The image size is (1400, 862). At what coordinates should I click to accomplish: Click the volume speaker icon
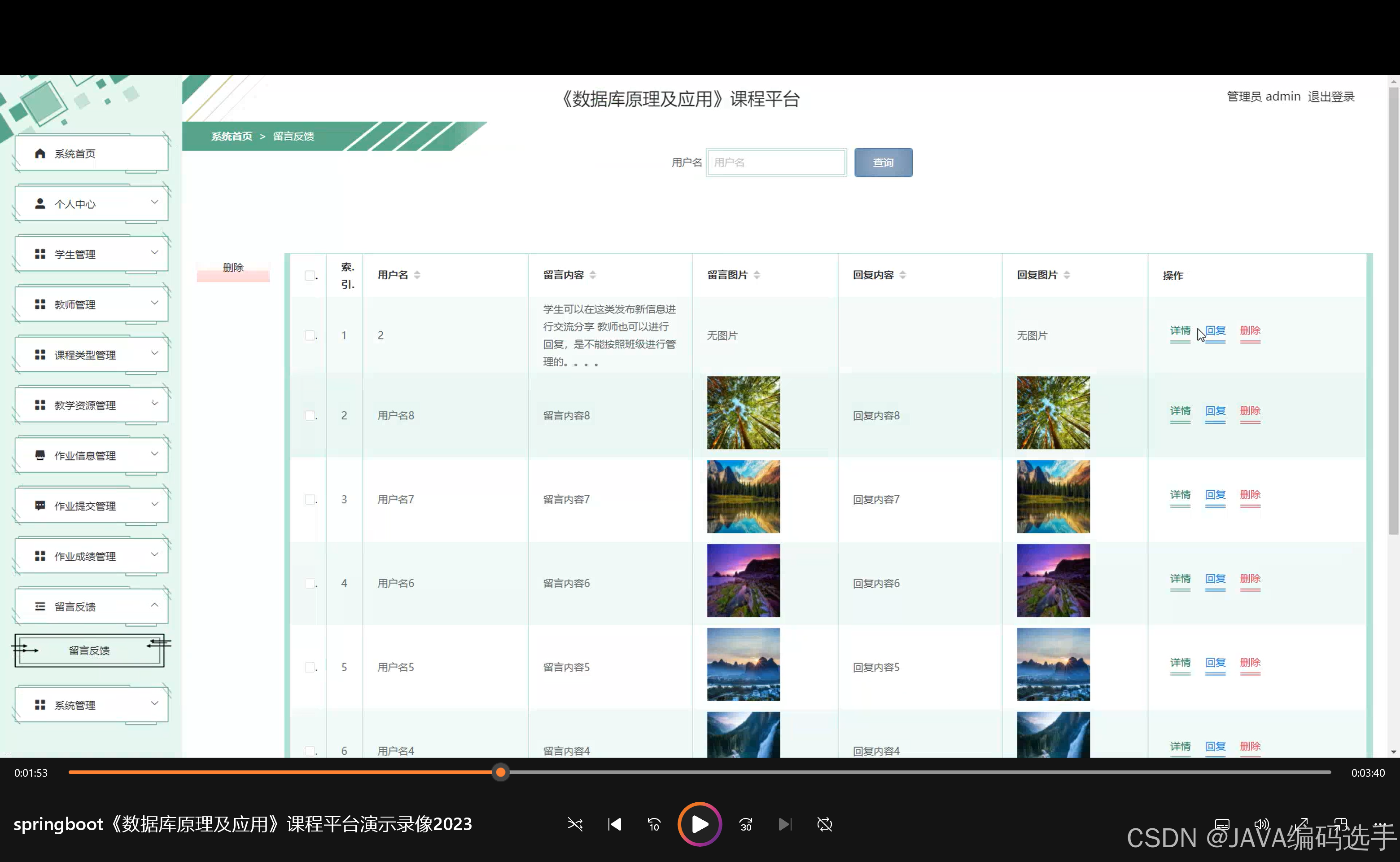point(1261,824)
